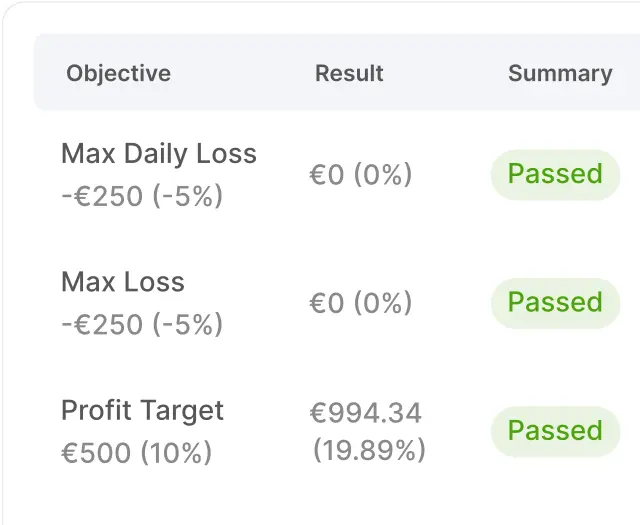The height and width of the screenshot is (525, 640).
Task: Click the Profit Target goal €500 (10%)
Action: coord(137,452)
